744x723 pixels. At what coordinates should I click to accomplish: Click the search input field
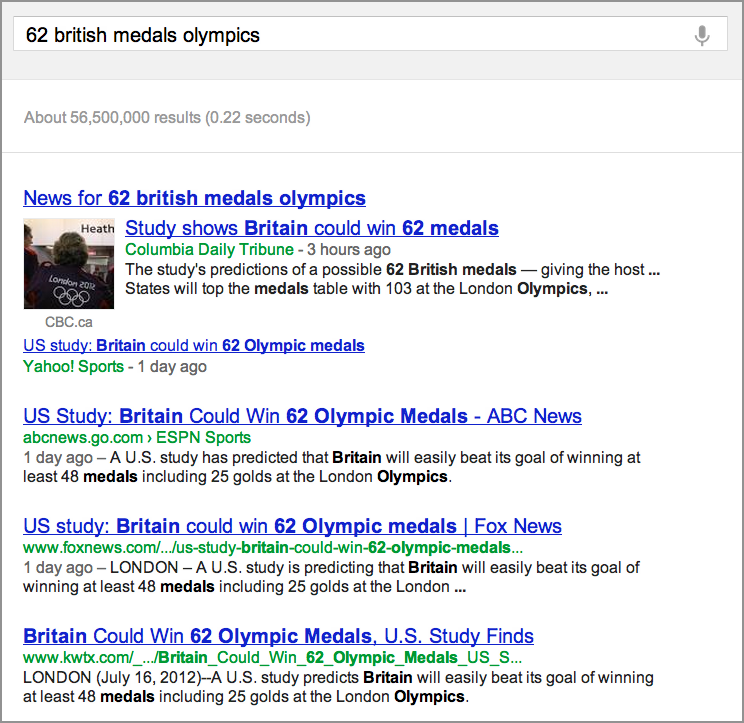click(x=370, y=34)
